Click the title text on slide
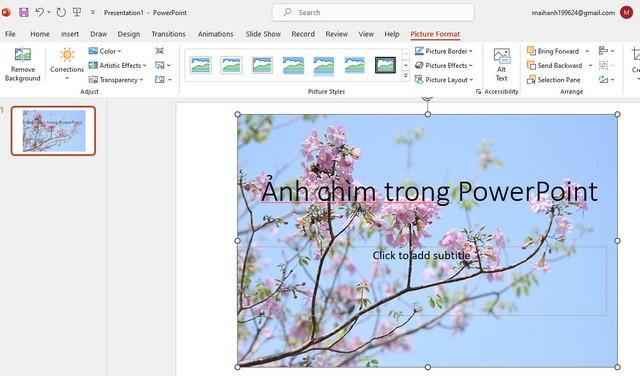 429,191
